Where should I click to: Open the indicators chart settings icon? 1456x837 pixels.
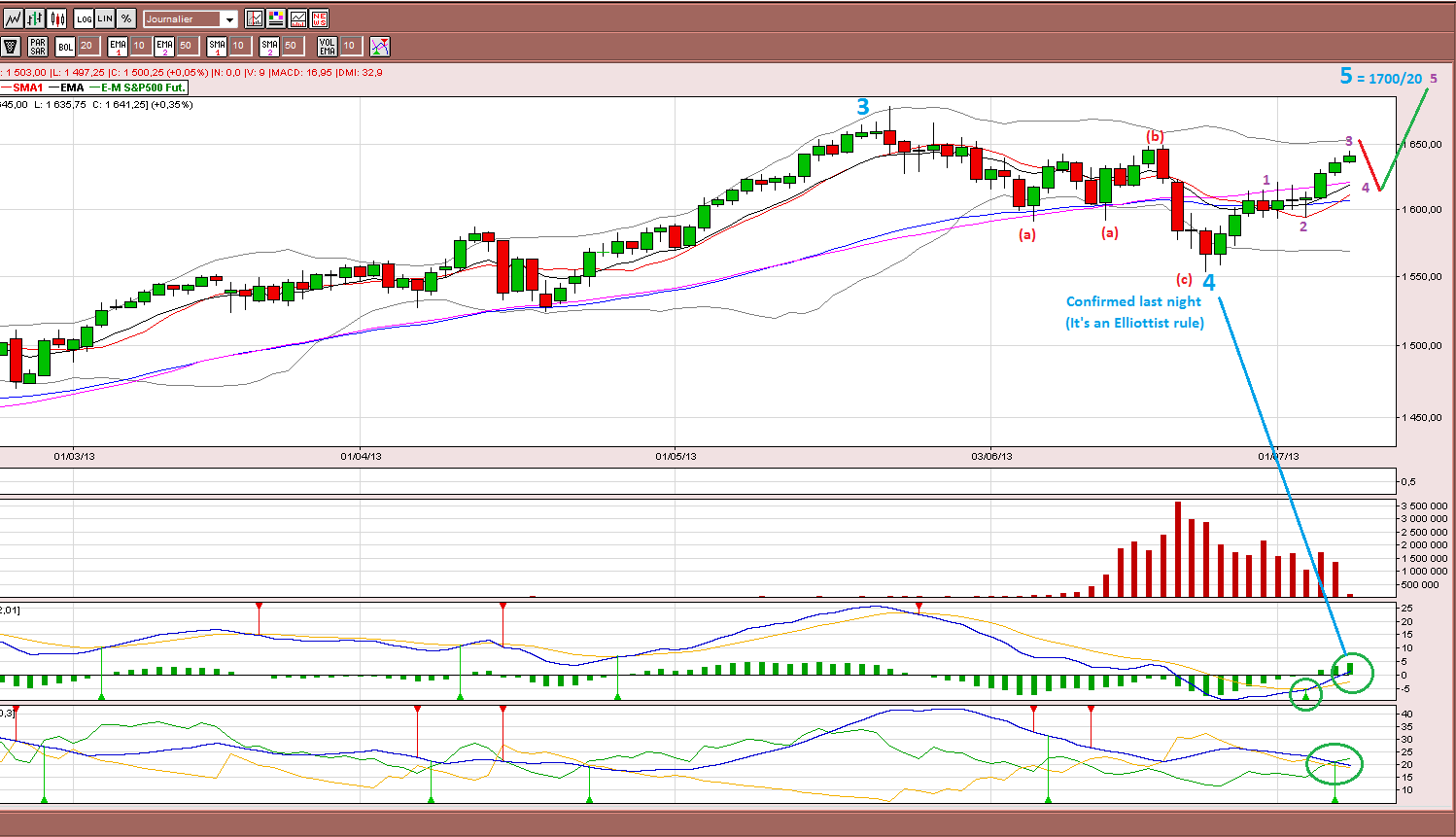pyautogui.click(x=255, y=18)
